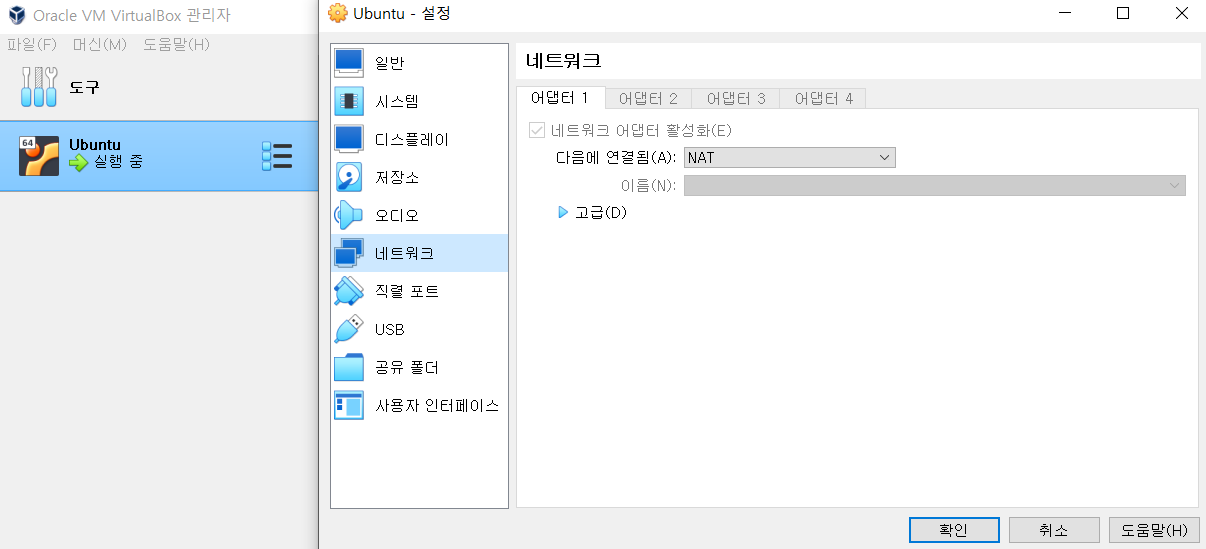Click the 디스플레이 monitor icon
Image resolution: width=1206 pixels, height=549 pixels.
pyautogui.click(x=349, y=139)
